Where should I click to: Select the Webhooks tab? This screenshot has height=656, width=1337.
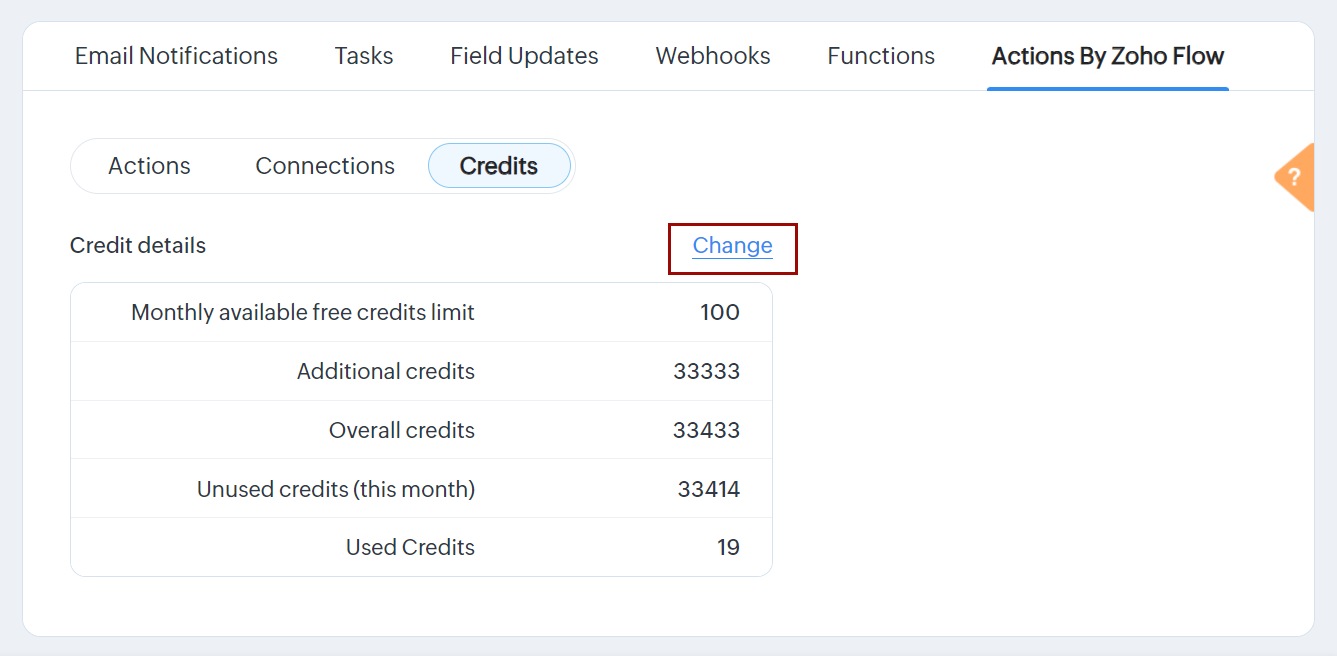[713, 56]
